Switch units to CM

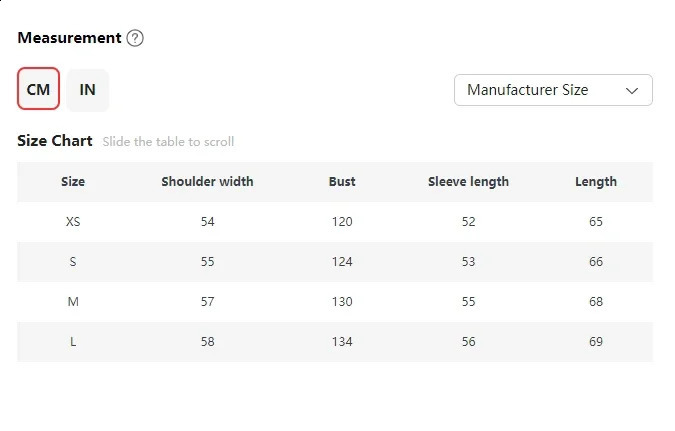[38, 90]
